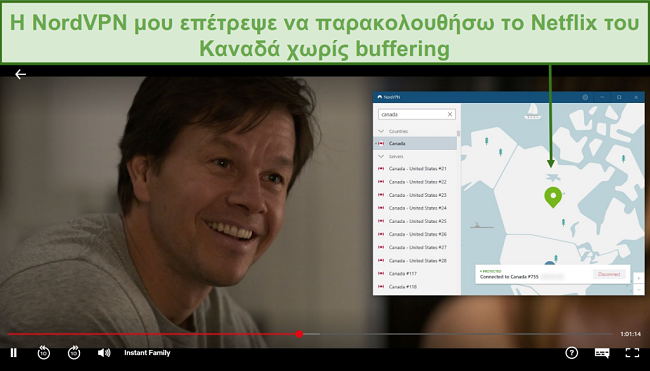Click the NordVPN server list scrollbar
The image size is (650, 371).
click(458, 133)
